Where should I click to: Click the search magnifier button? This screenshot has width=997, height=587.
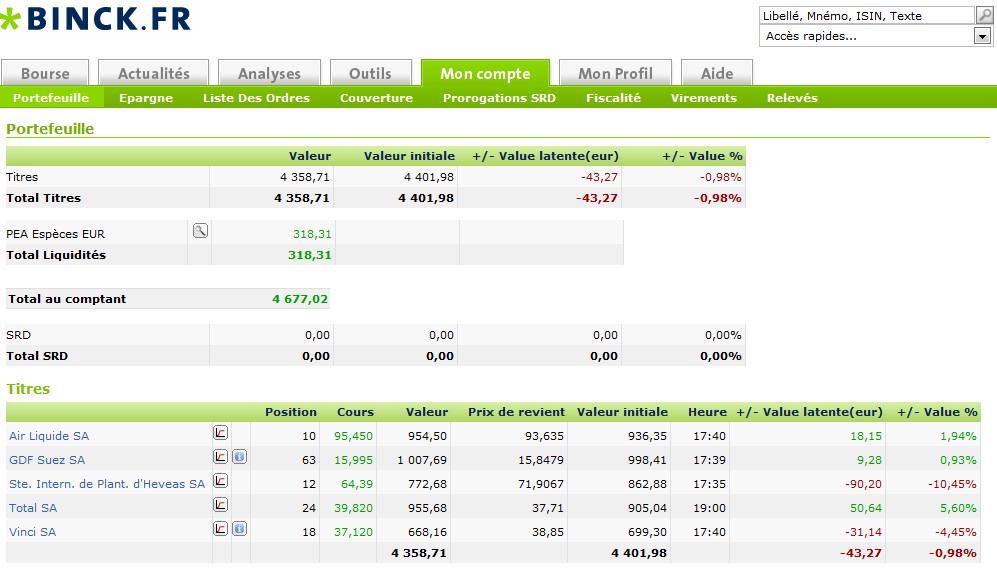point(984,15)
